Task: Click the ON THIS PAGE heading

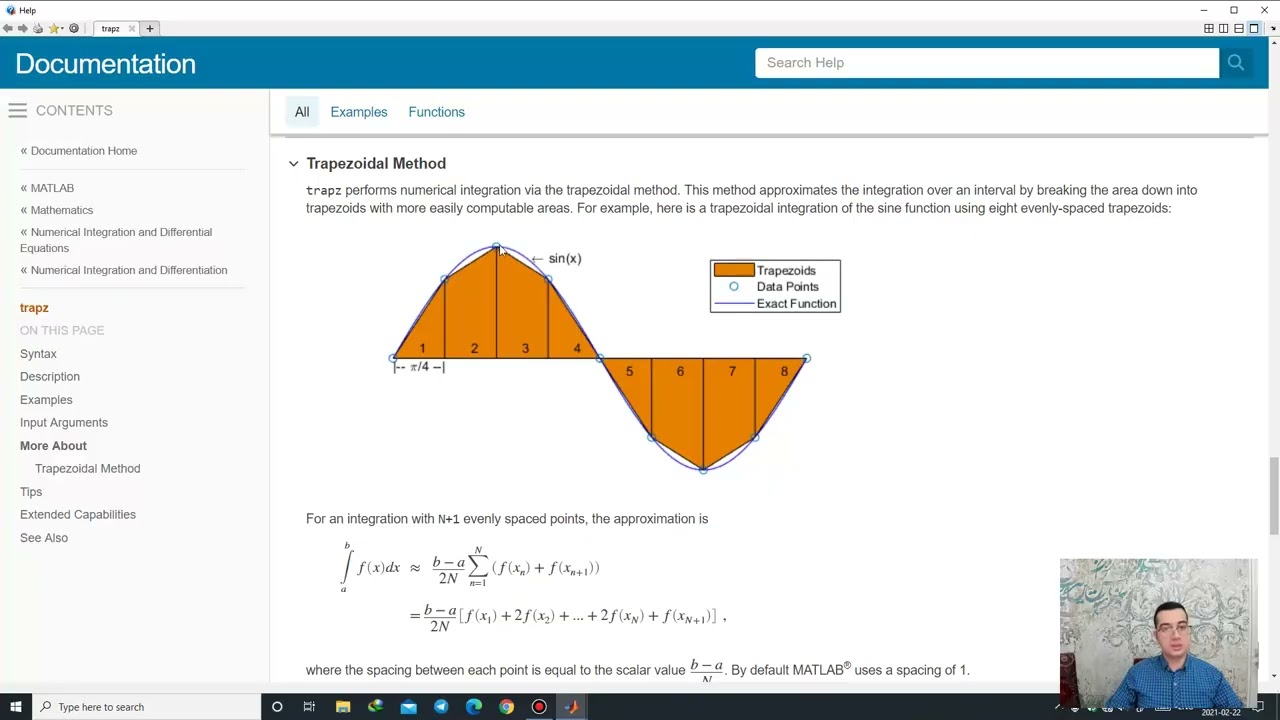Action: coord(62,331)
